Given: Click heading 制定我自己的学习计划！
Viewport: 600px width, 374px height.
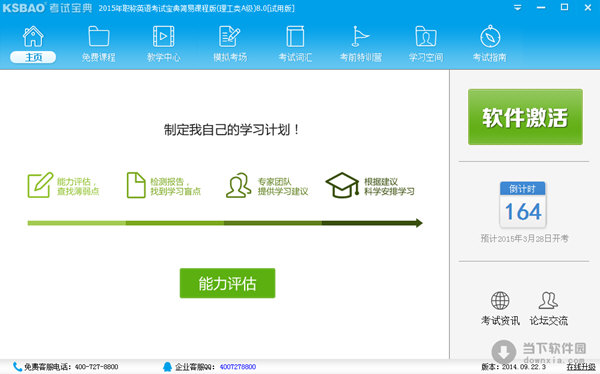Looking at the screenshot, I should (232, 130).
